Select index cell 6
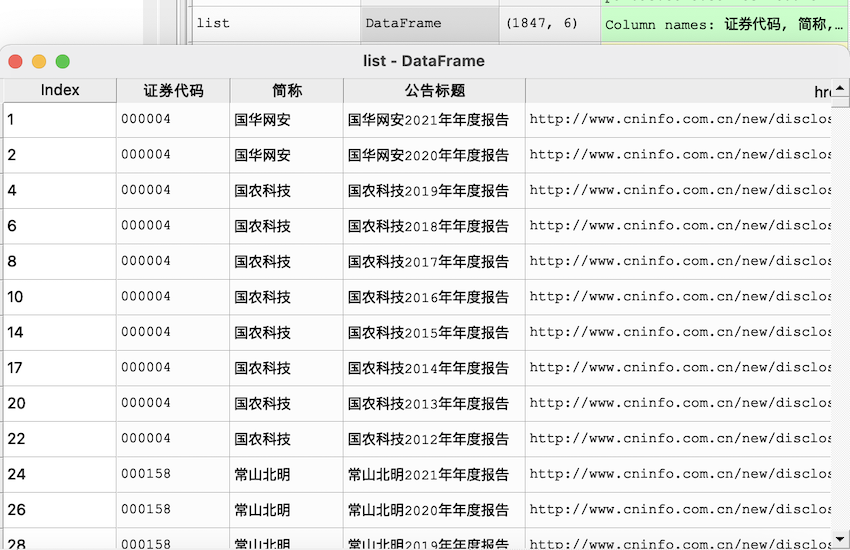This screenshot has height=550, width=850. (60, 226)
